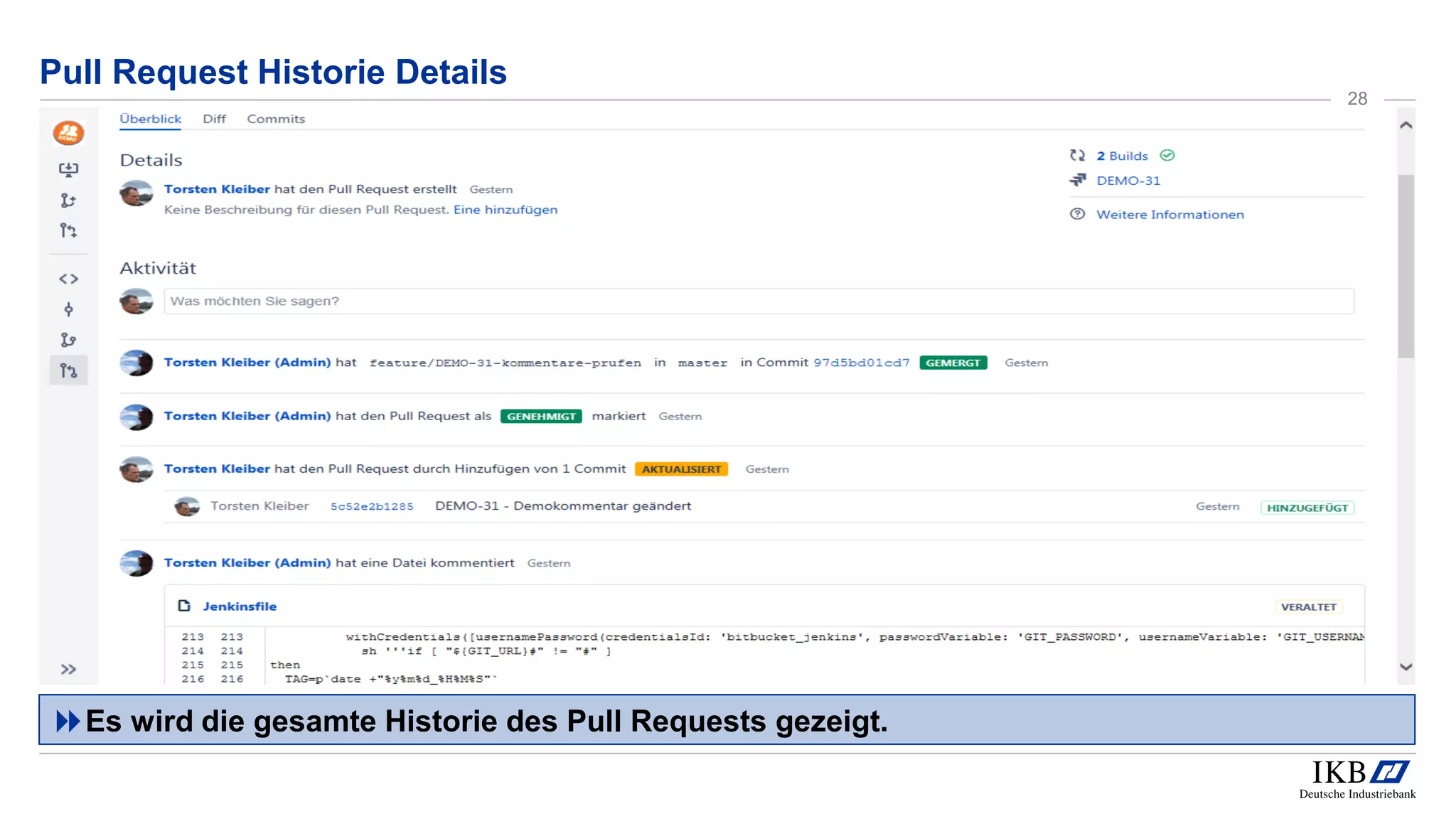Open the orange DEMO project avatar
The width and height of the screenshot is (1456, 819).
[x=68, y=133]
